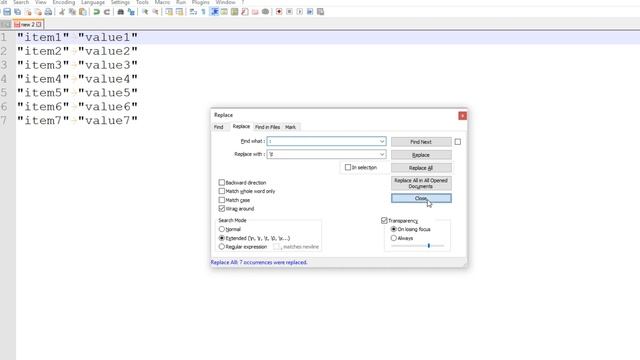Uncheck the Transparency checkbox
This screenshot has width=640, height=360.
coord(384,220)
